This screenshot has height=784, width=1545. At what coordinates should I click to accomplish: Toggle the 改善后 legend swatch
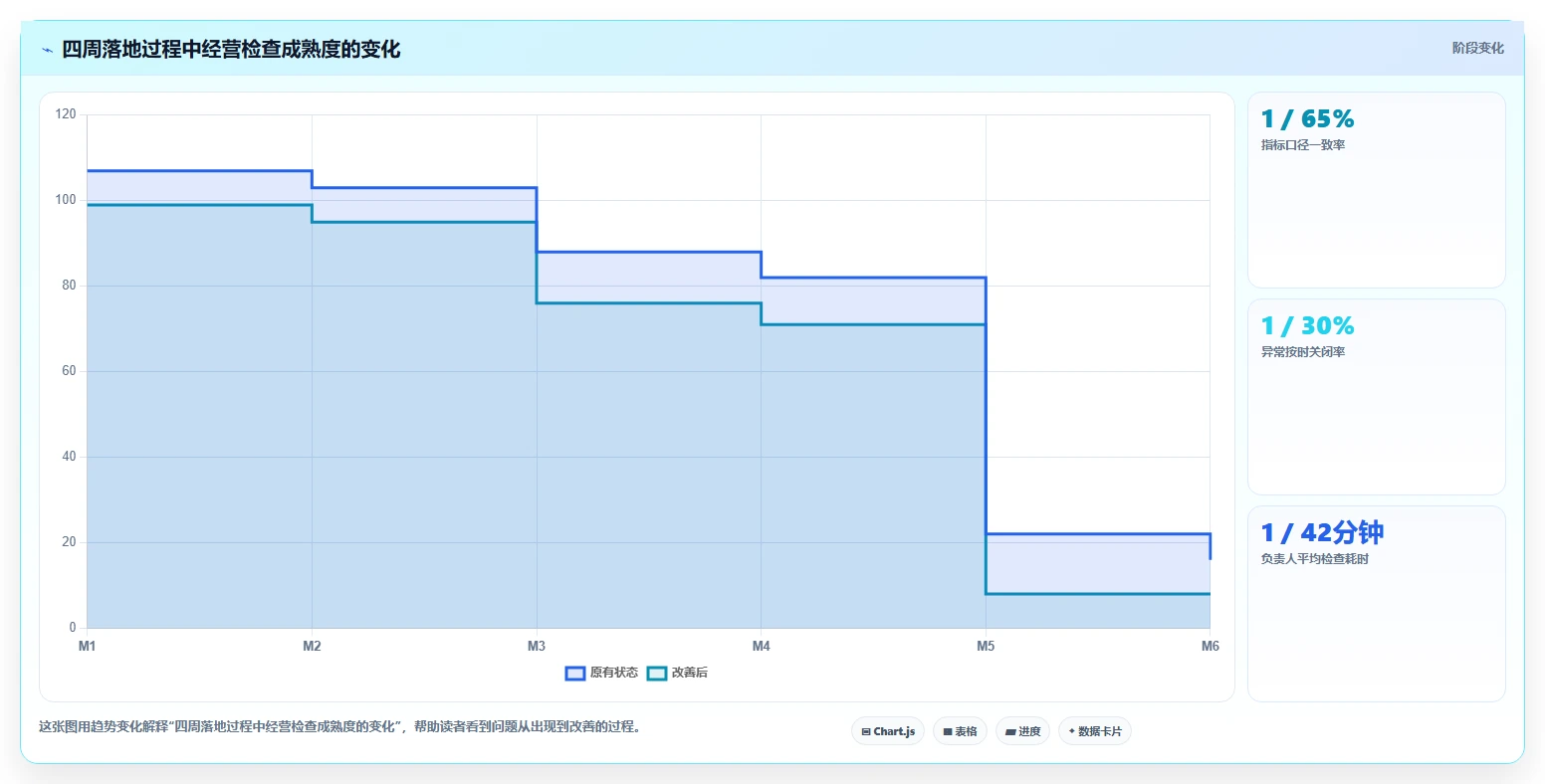click(x=657, y=674)
